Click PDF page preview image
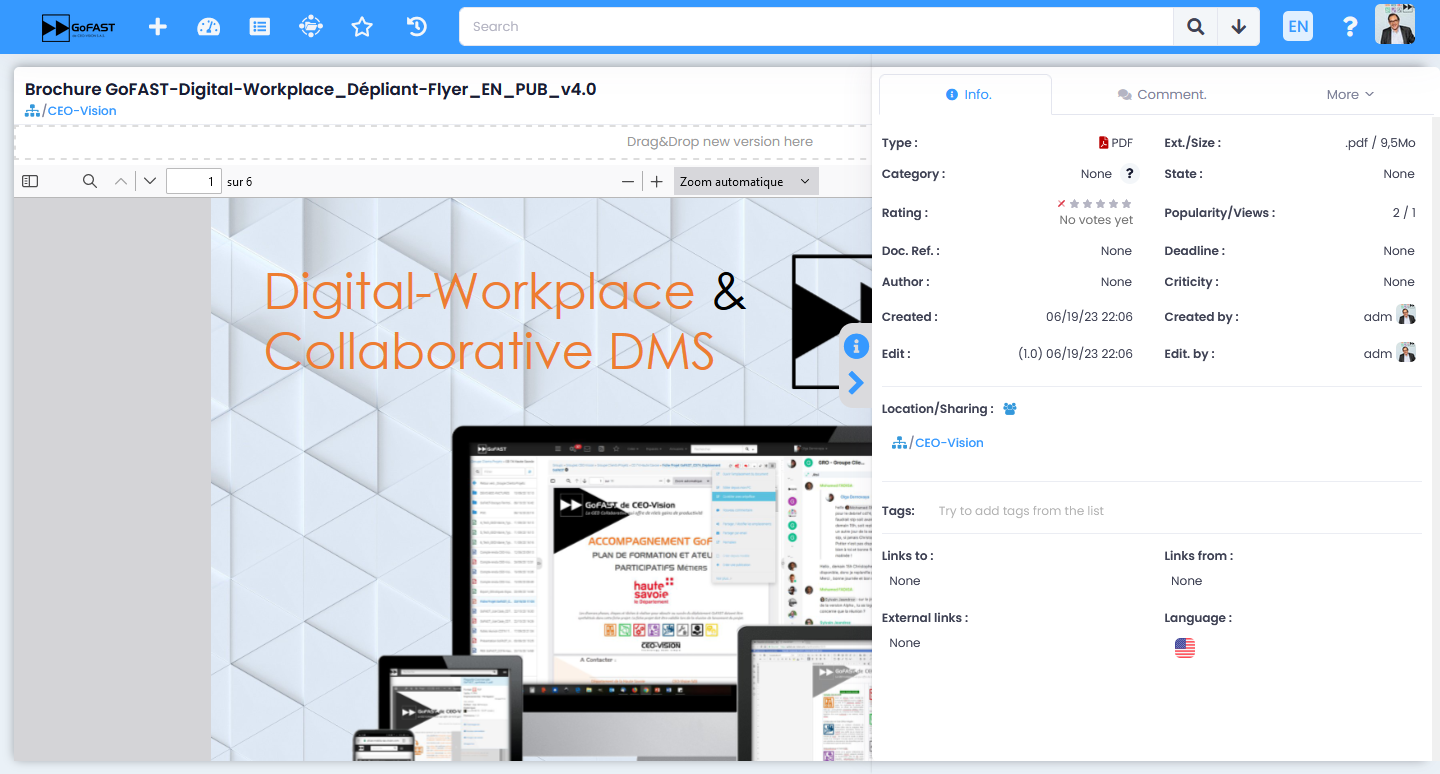Image resolution: width=1440 pixels, height=774 pixels. [540, 480]
